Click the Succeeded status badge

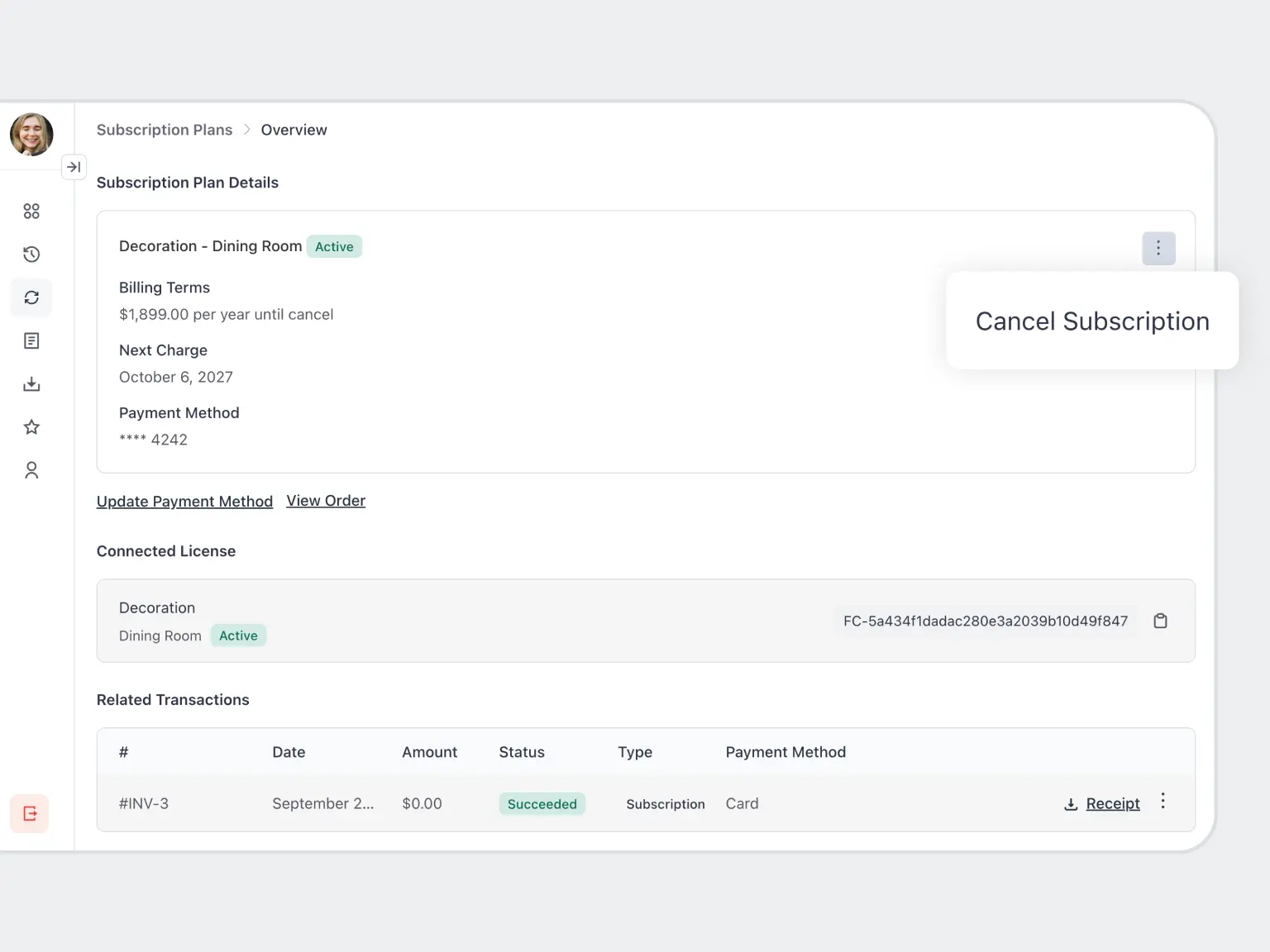point(542,804)
